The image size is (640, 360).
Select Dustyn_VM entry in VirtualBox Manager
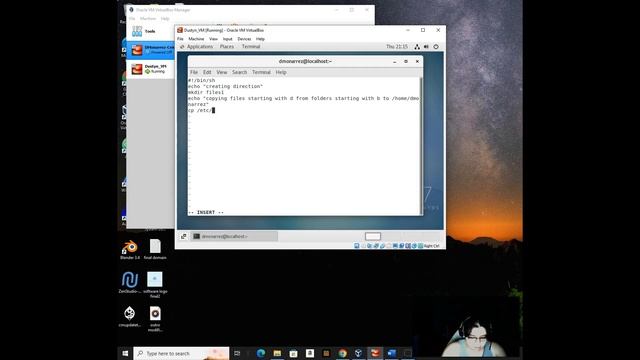[150, 69]
